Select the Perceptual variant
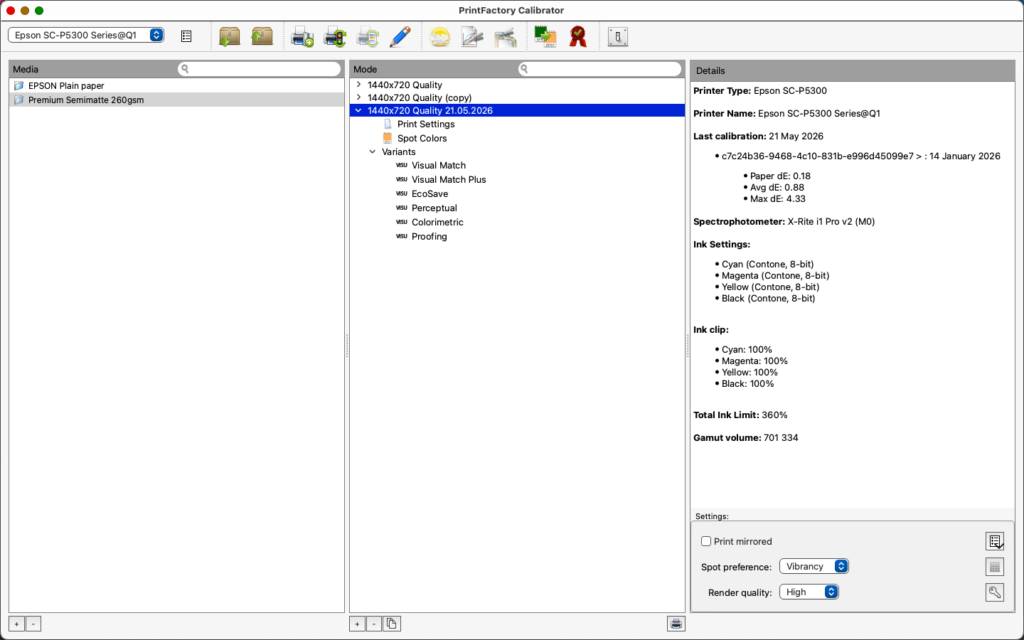The height and width of the screenshot is (640, 1024). [x=434, y=208]
